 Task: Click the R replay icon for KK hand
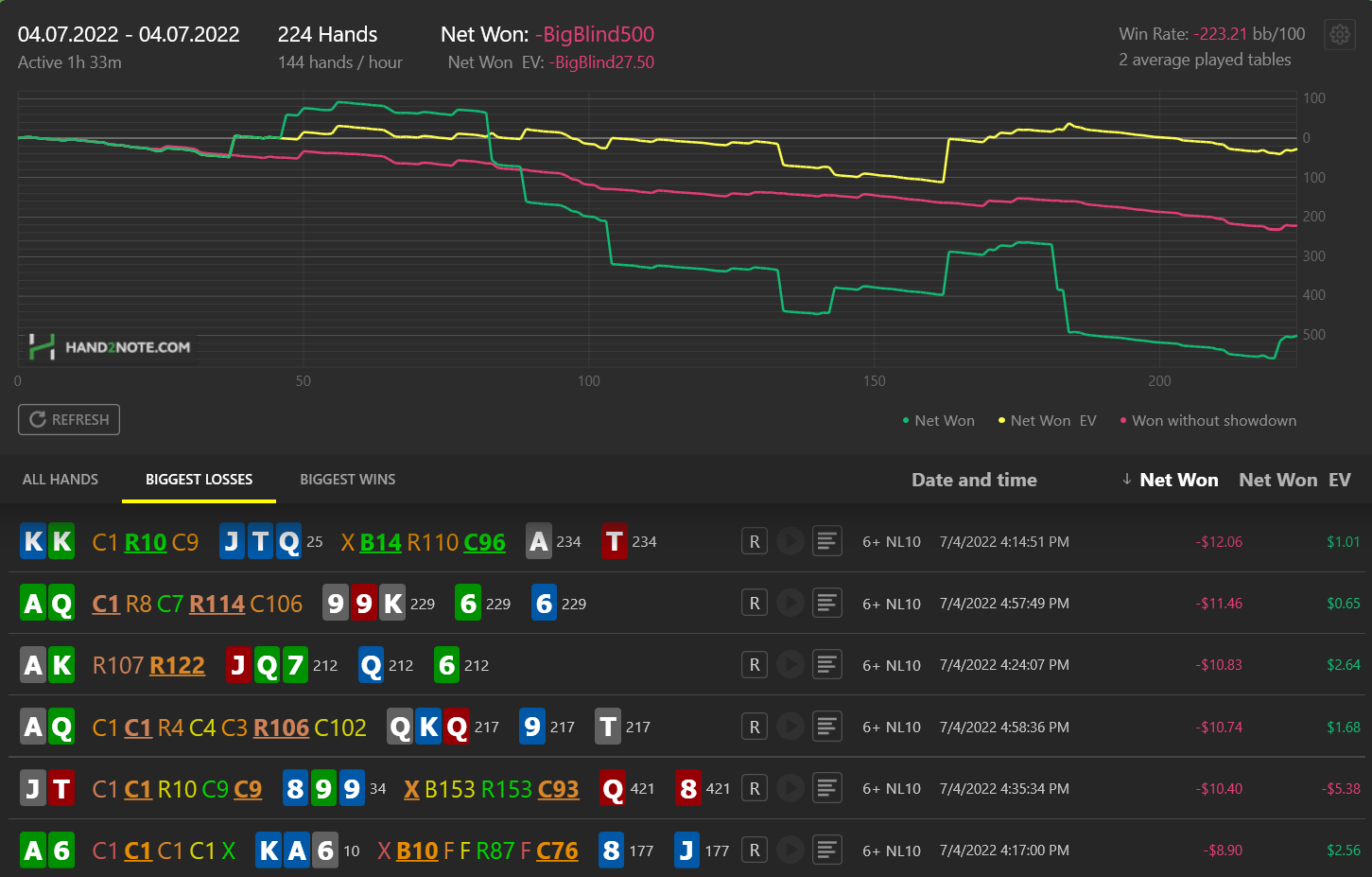click(755, 542)
